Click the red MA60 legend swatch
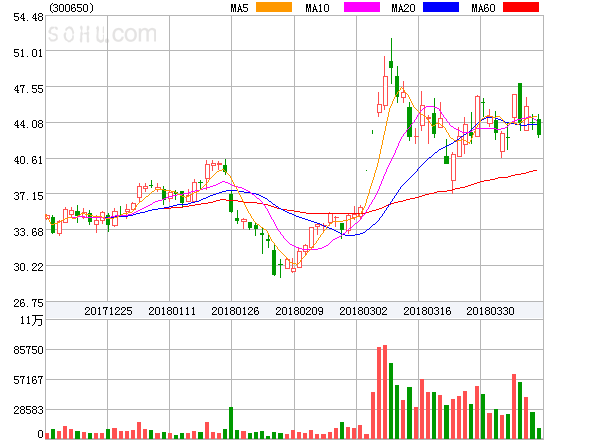 pos(521,7)
